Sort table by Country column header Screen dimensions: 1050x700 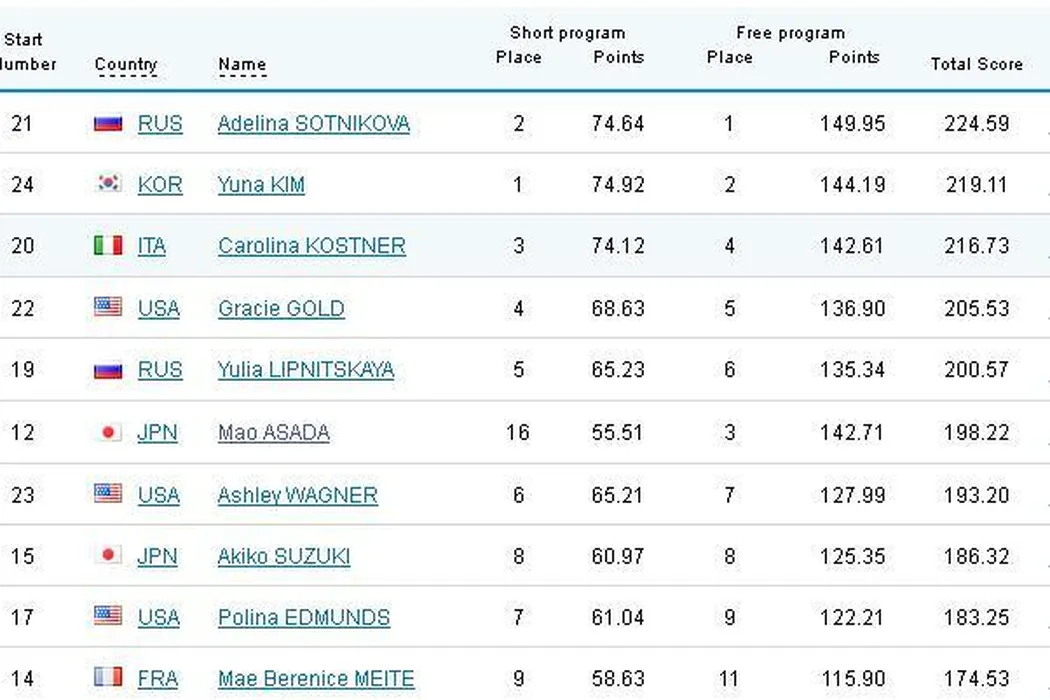click(126, 65)
